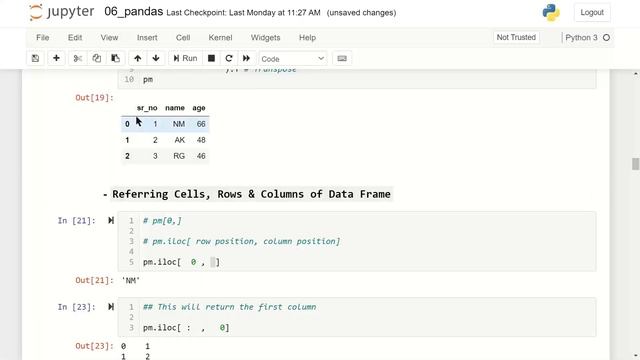640x360 pixels.
Task: Move selected cell up arrow
Action: [138, 58]
